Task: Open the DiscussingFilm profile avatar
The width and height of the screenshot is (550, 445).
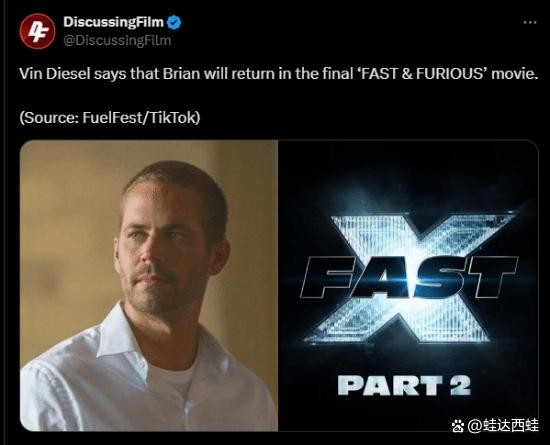Action: click(x=38, y=31)
